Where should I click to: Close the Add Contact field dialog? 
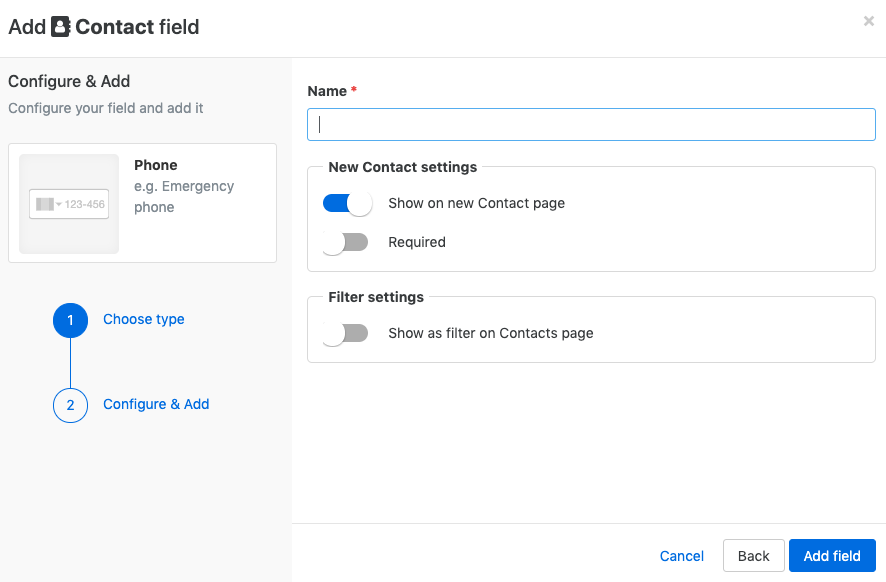point(868,21)
